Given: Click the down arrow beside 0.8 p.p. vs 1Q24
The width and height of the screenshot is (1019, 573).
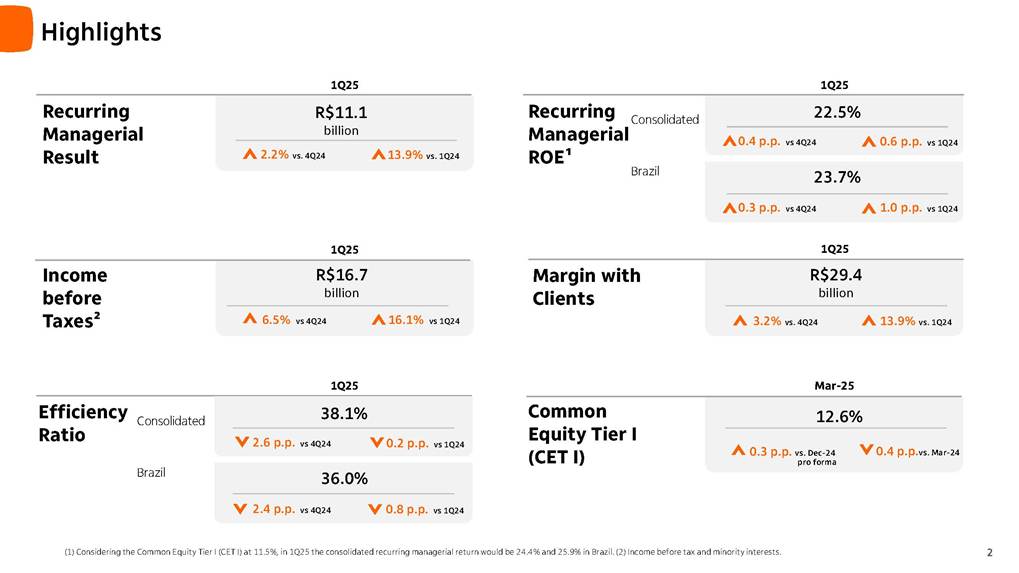Looking at the screenshot, I should click(376, 509).
